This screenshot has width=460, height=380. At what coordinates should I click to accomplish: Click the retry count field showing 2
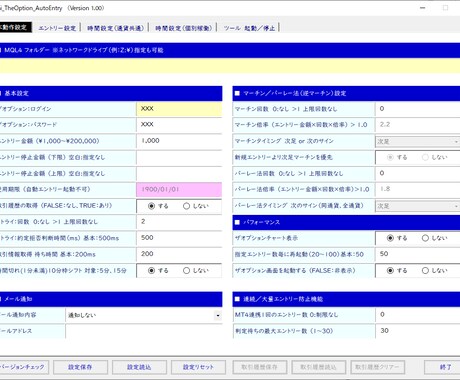(x=179, y=222)
